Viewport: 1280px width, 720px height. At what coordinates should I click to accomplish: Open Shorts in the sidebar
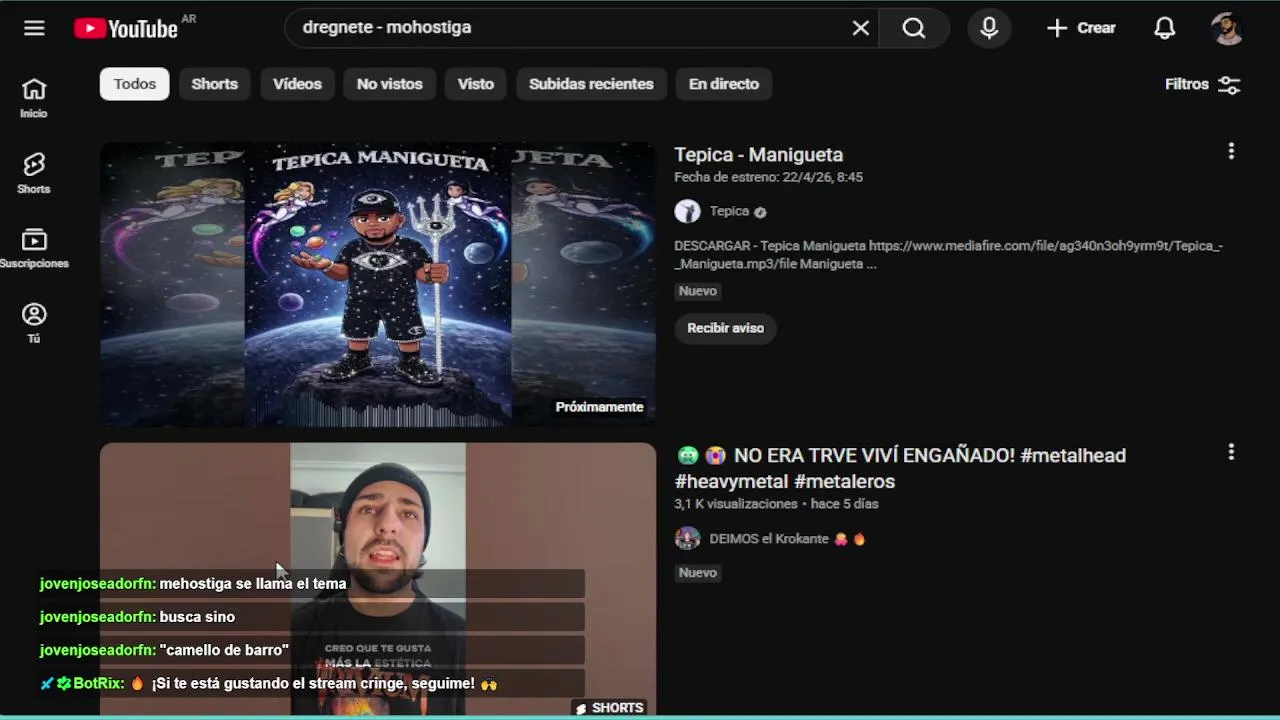point(34,173)
